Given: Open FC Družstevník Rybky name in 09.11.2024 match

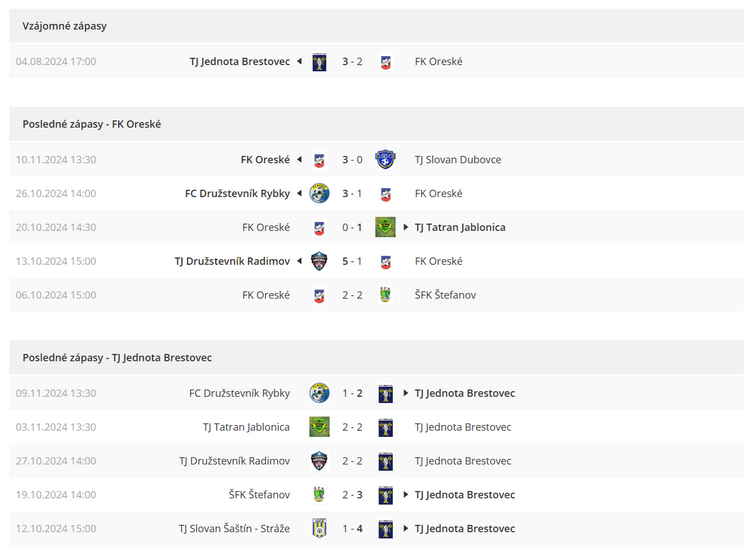Looking at the screenshot, I should 239,393.
